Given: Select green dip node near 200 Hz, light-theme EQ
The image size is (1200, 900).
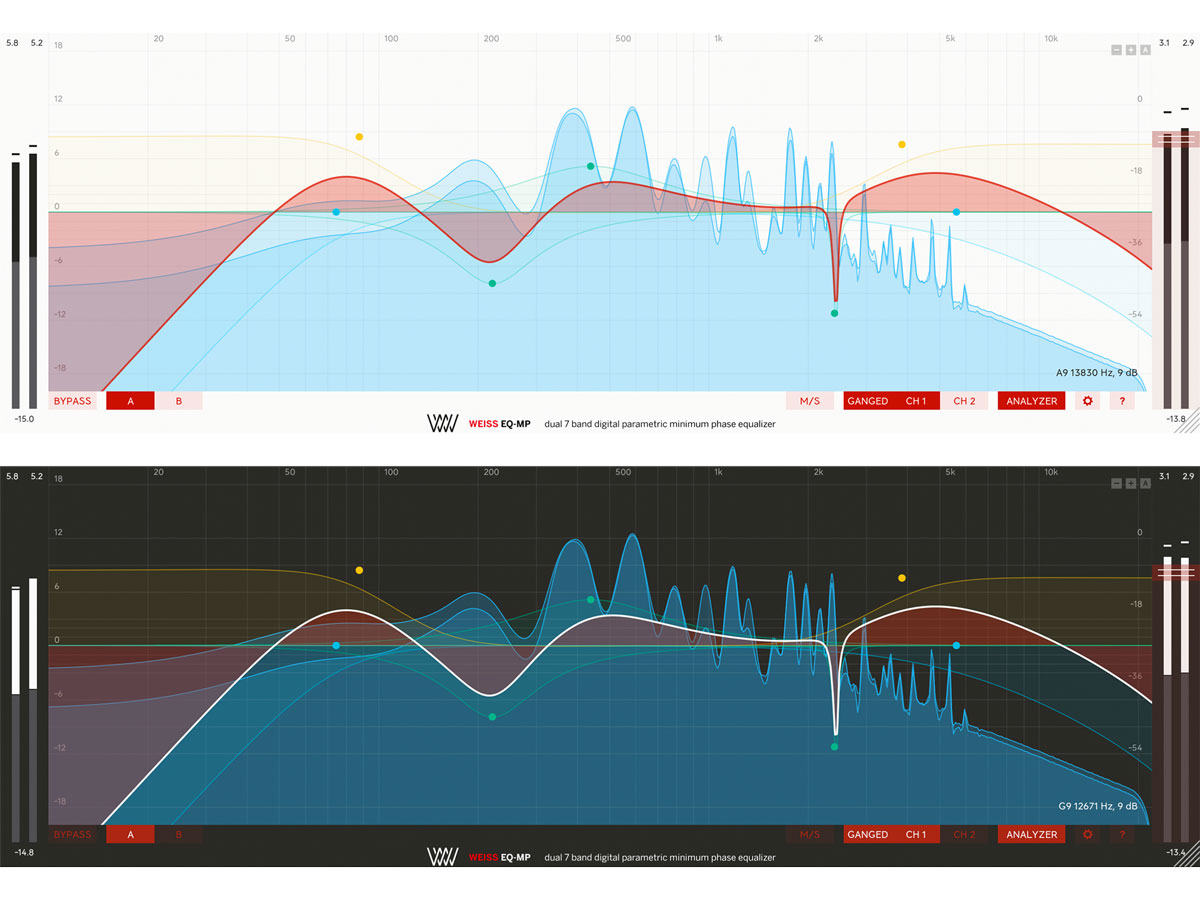Looking at the screenshot, I should (492, 284).
